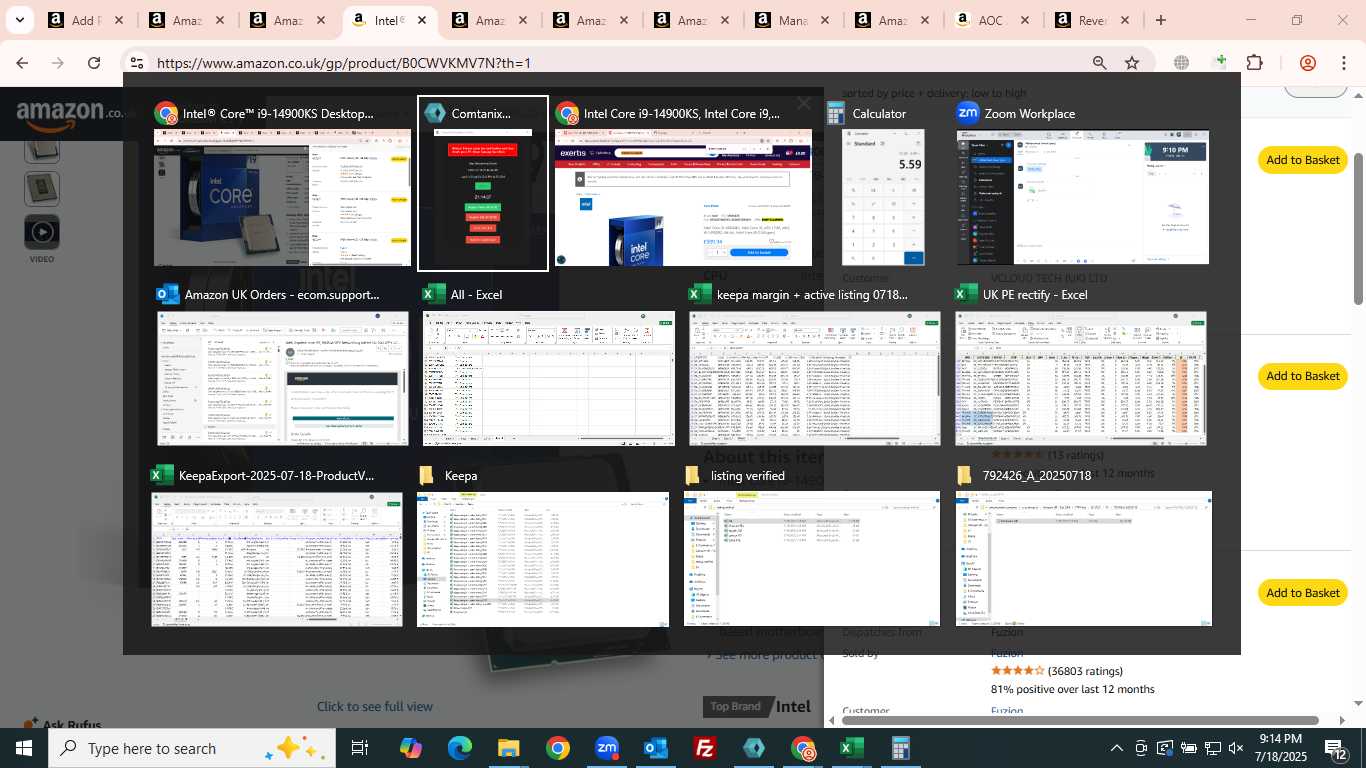Image resolution: width=1366 pixels, height=768 pixels.
Task: Click the battery power tray icon
Action: pos(1188,748)
